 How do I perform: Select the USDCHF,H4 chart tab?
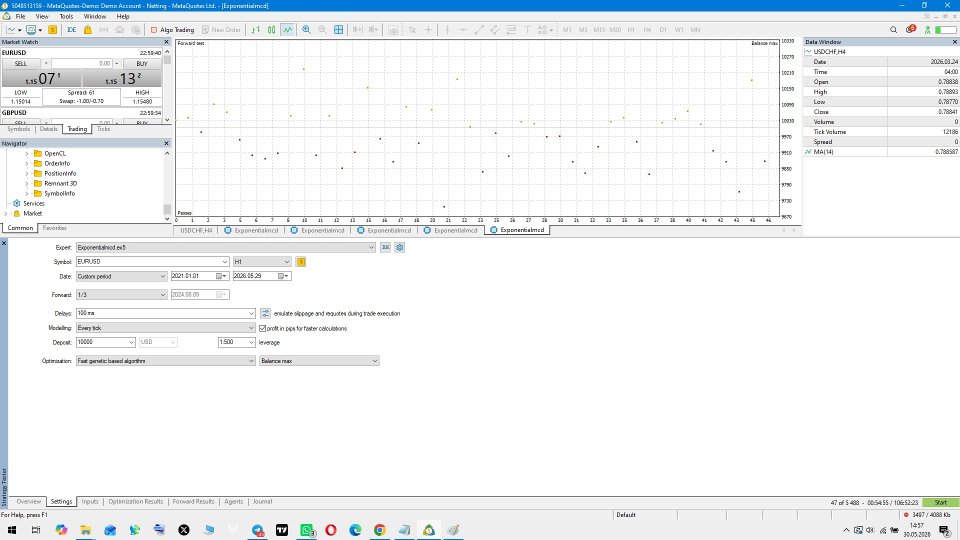(197, 230)
